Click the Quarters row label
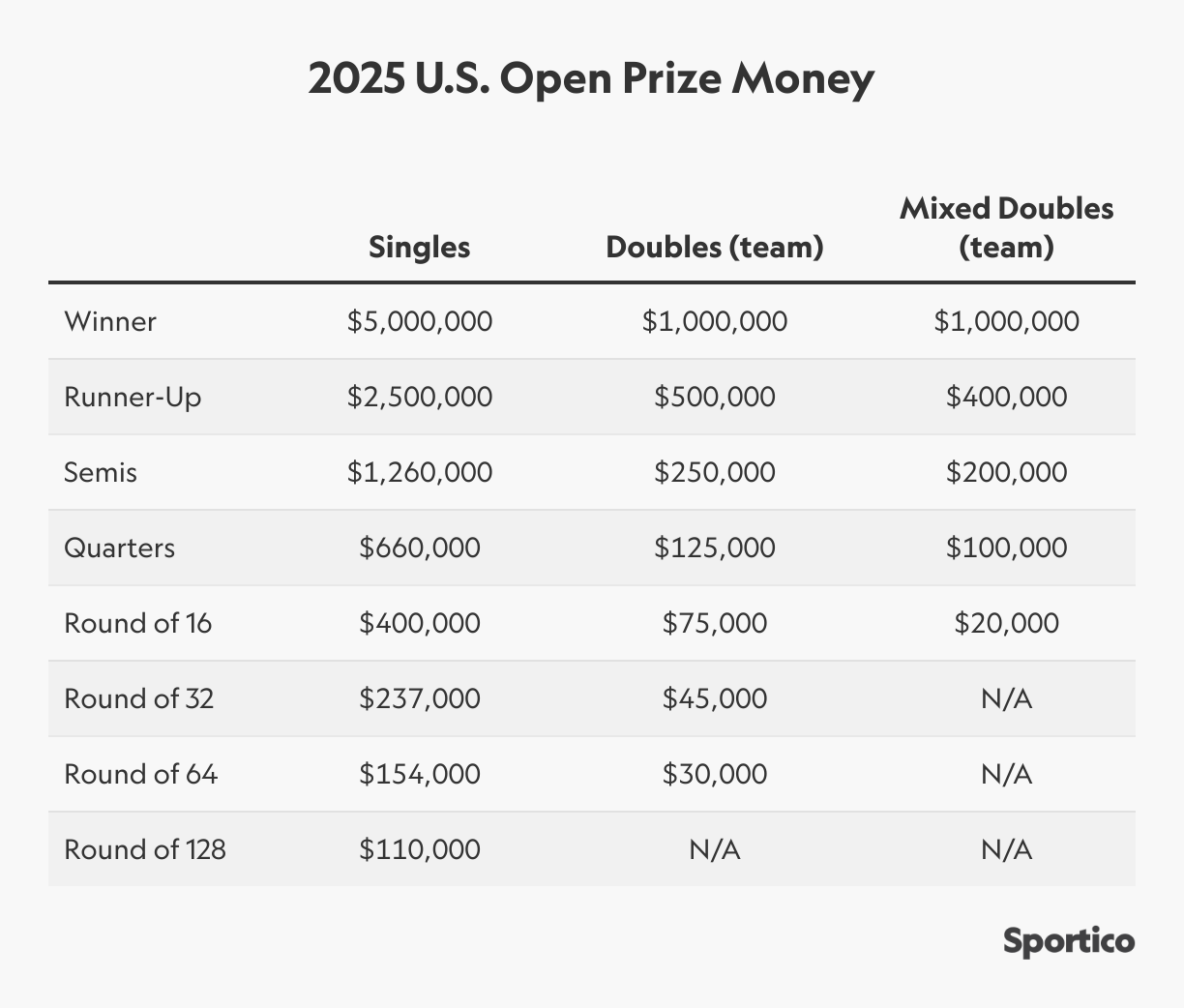This screenshot has height=1008, width=1184. tap(120, 548)
